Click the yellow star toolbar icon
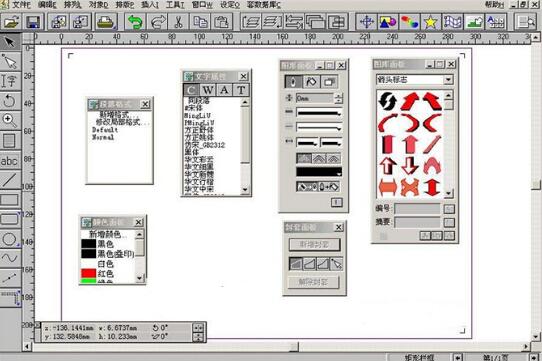 tap(430, 22)
